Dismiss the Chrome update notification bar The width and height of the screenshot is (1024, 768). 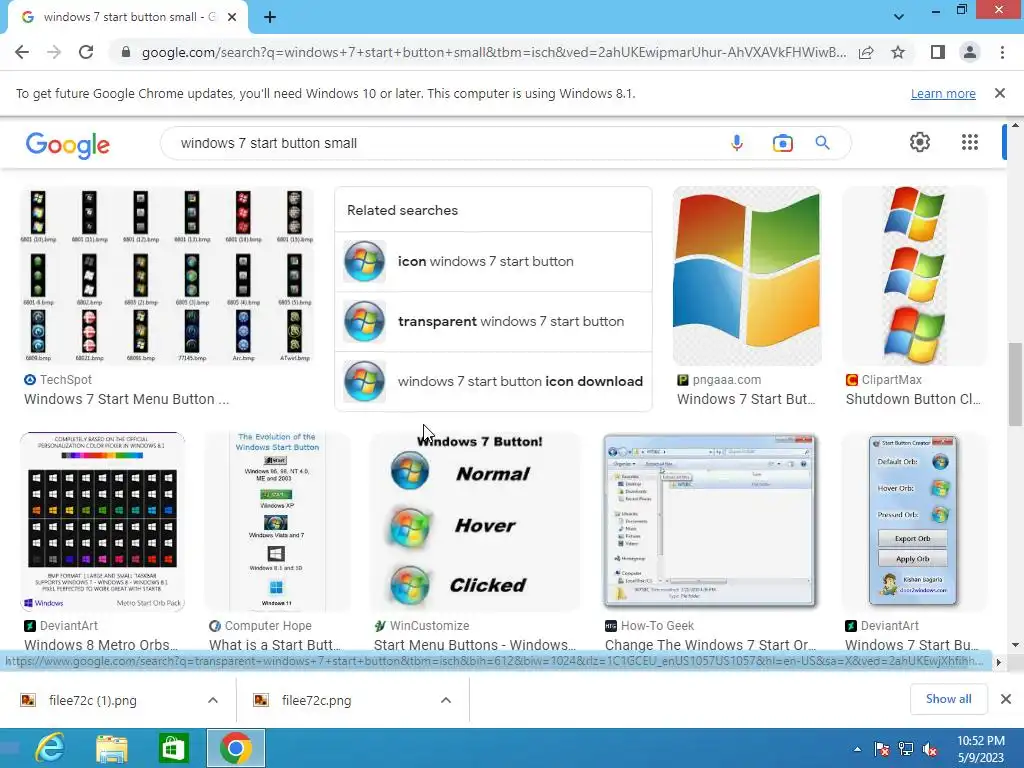click(1000, 93)
